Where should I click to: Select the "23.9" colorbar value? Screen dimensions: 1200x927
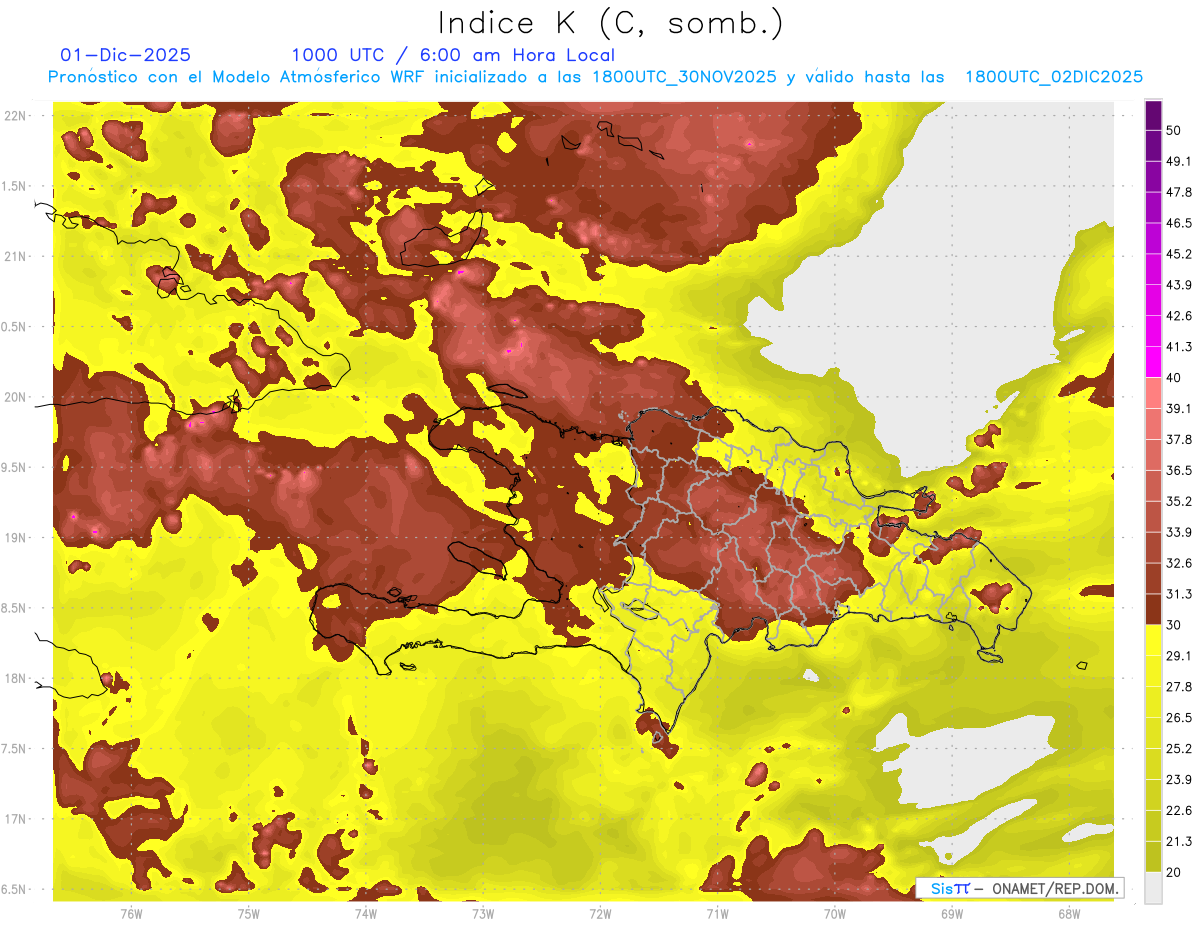point(1179,780)
